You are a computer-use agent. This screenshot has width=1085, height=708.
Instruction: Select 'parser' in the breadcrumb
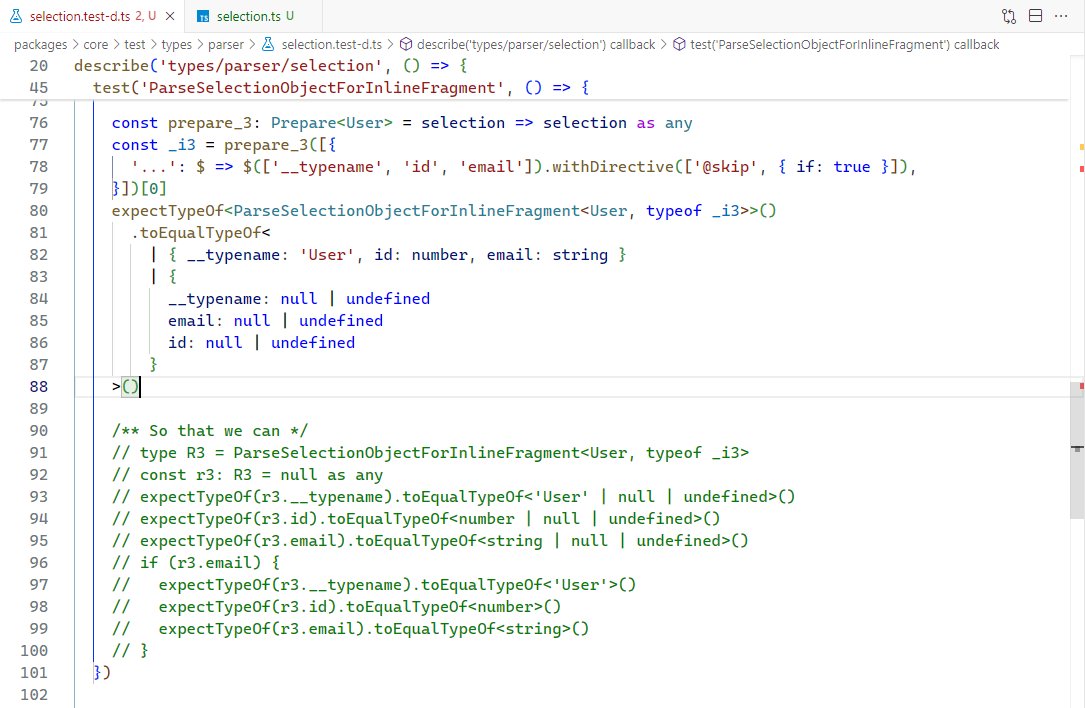226,44
